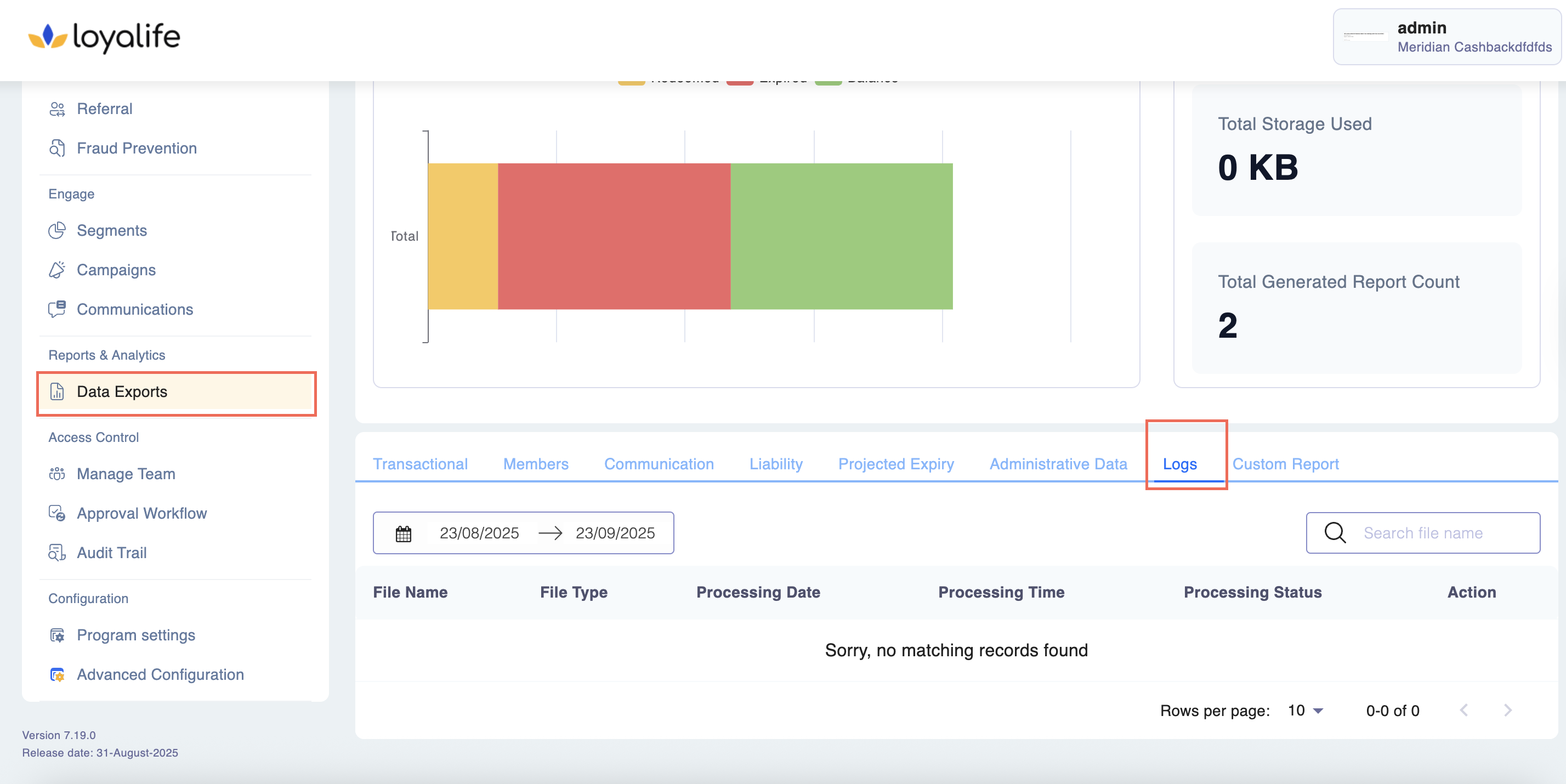
Task: Click the Communications sidebar icon
Action: point(57,309)
